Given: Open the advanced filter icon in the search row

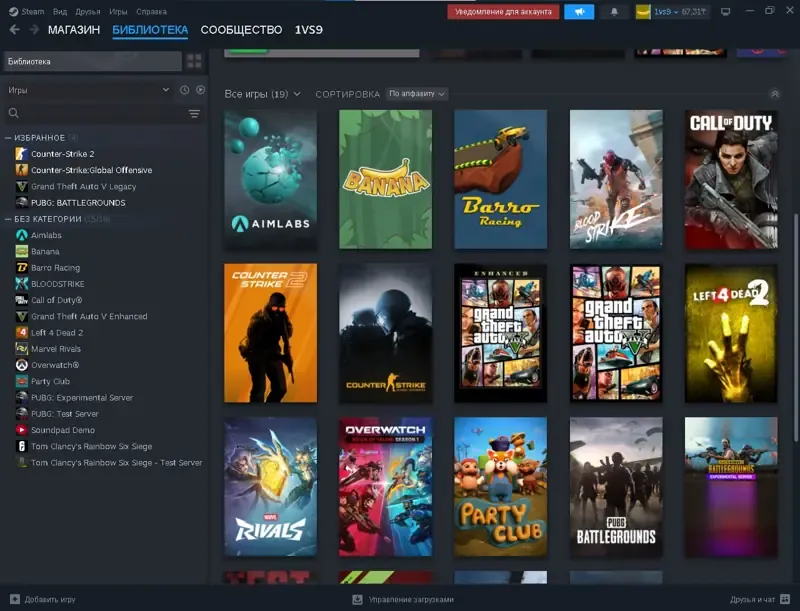Looking at the screenshot, I should point(194,113).
